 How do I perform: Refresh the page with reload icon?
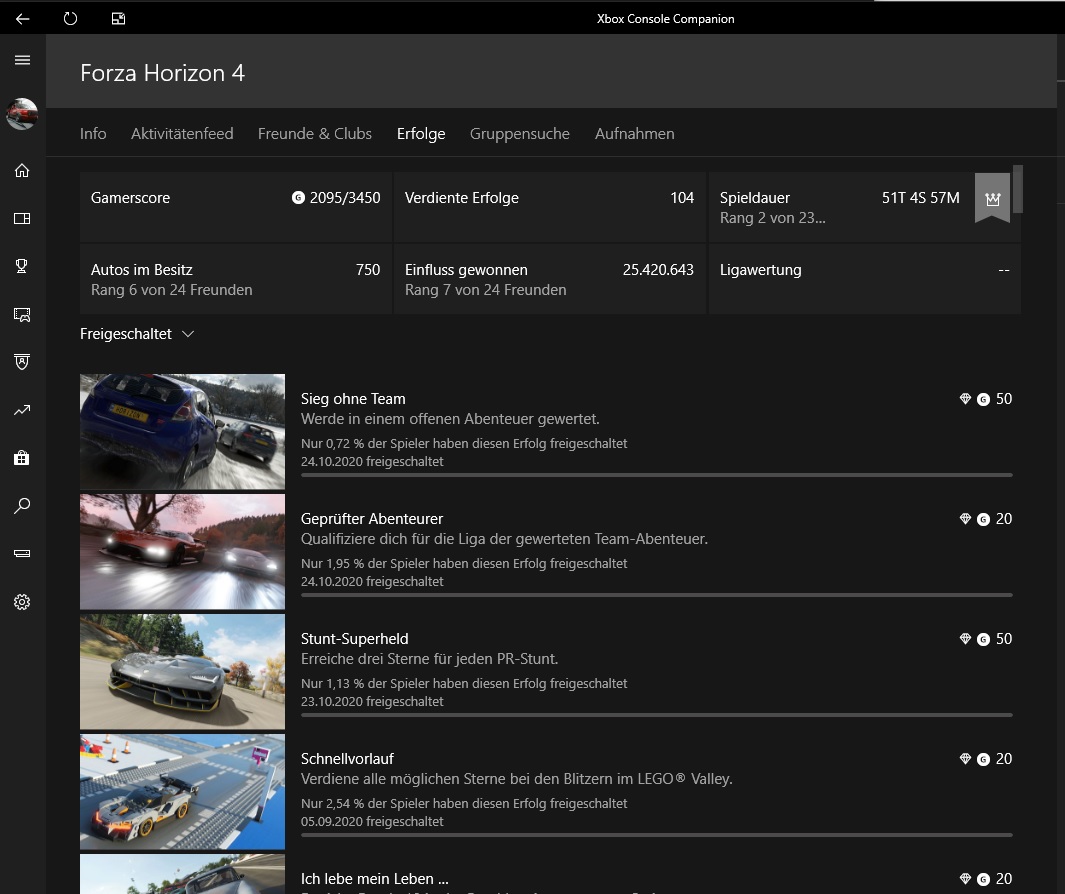click(x=71, y=18)
